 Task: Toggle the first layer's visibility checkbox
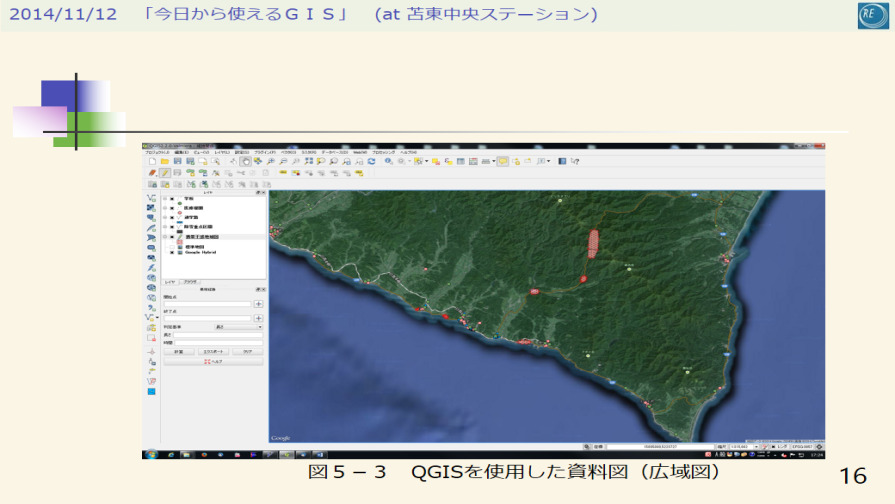tap(172, 200)
